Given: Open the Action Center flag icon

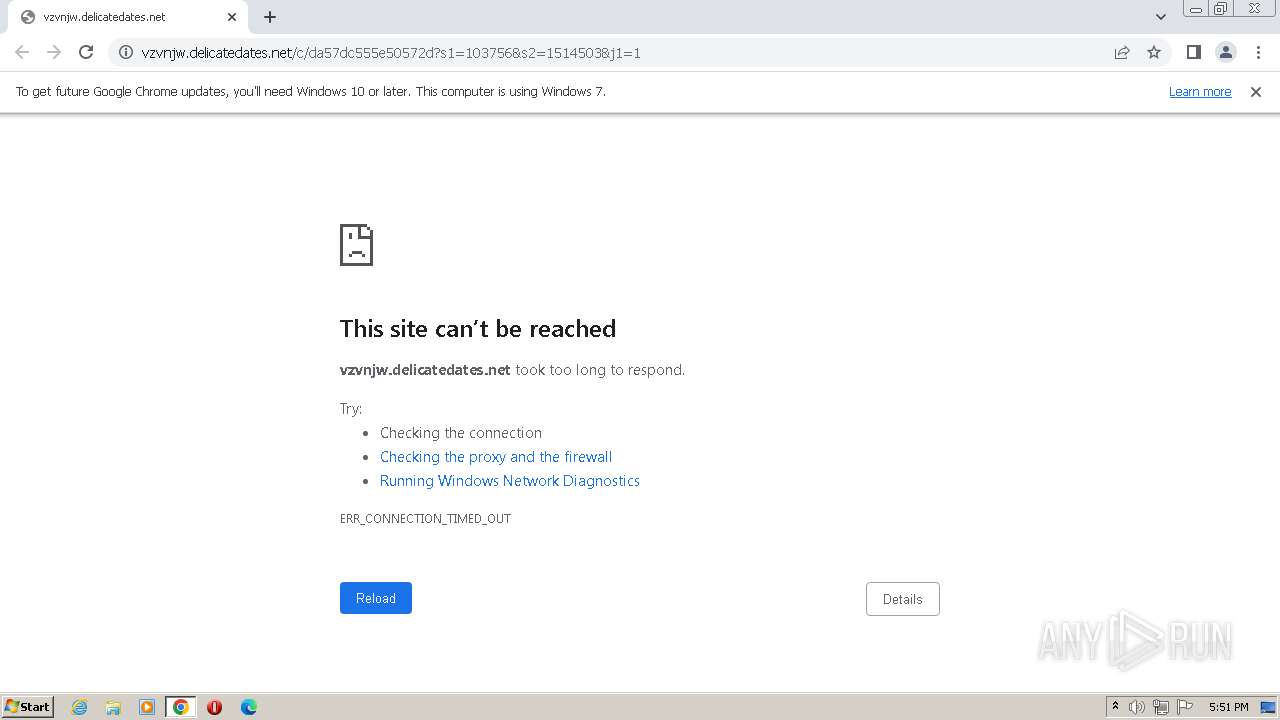Looking at the screenshot, I should point(1185,707).
